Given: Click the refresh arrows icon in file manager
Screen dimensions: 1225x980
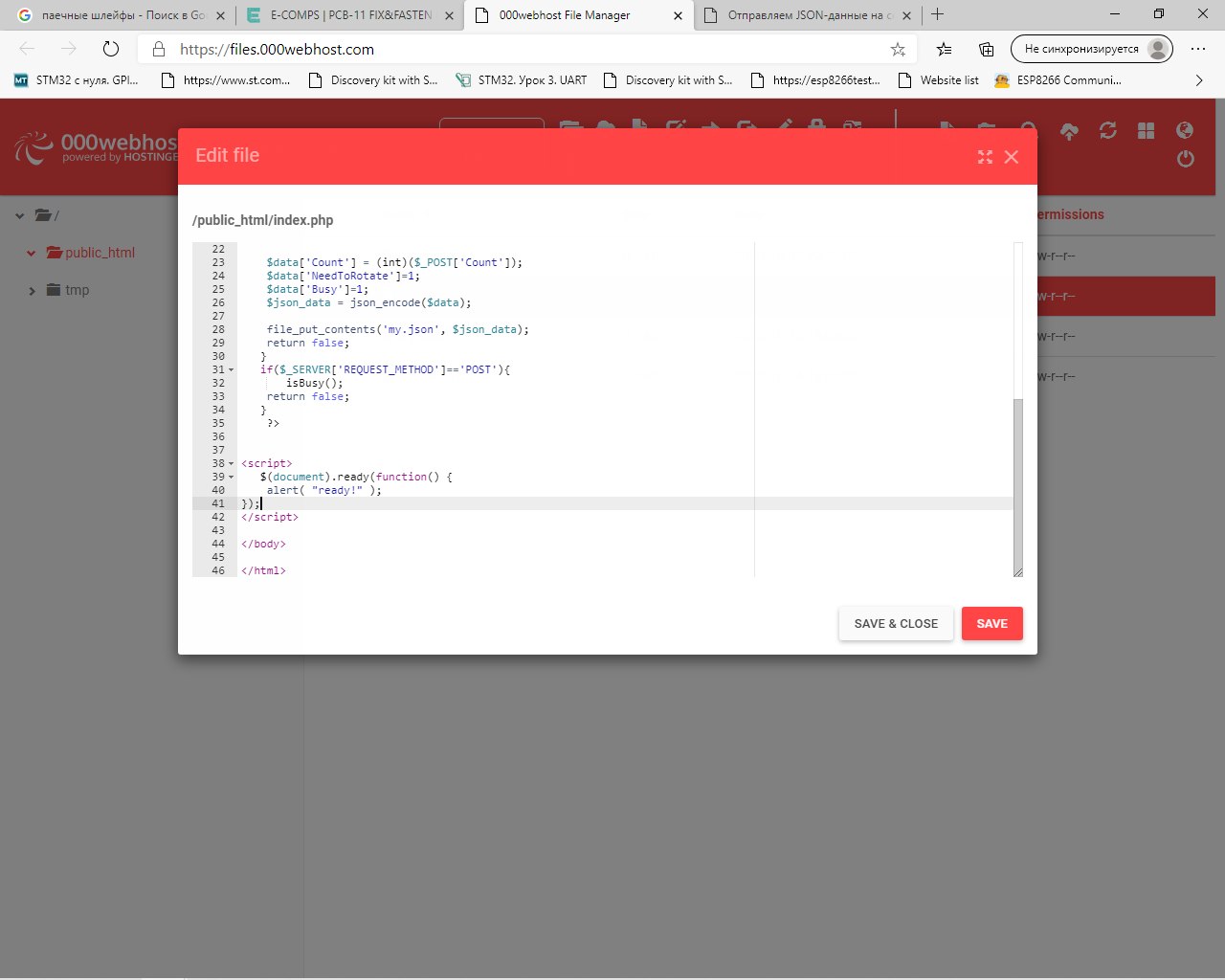Looking at the screenshot, I should (x=1107, y=131).
